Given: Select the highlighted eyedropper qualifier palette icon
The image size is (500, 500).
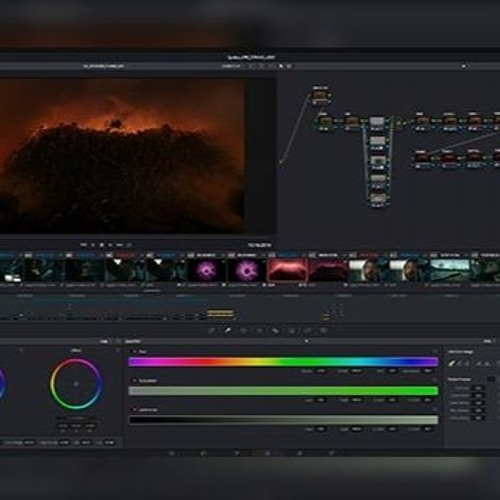Looking at the screenshot, I should point(228,330).
